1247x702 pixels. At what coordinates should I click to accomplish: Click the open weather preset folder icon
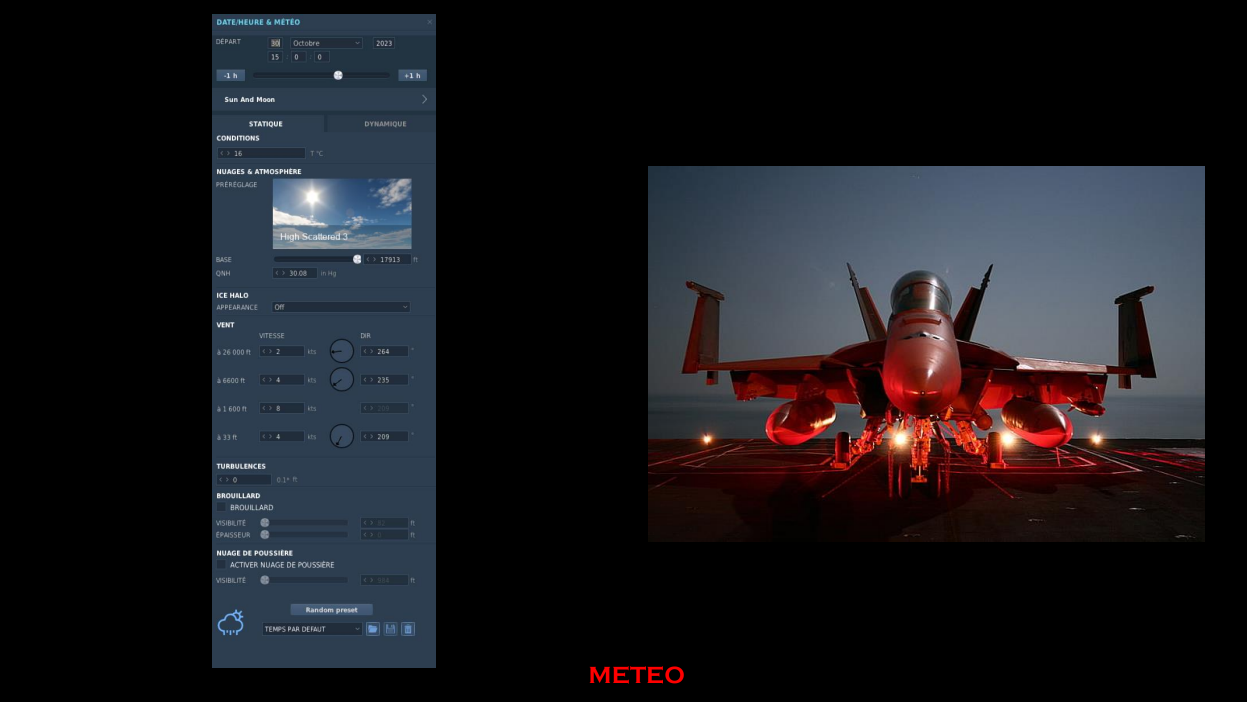(373, 629)
